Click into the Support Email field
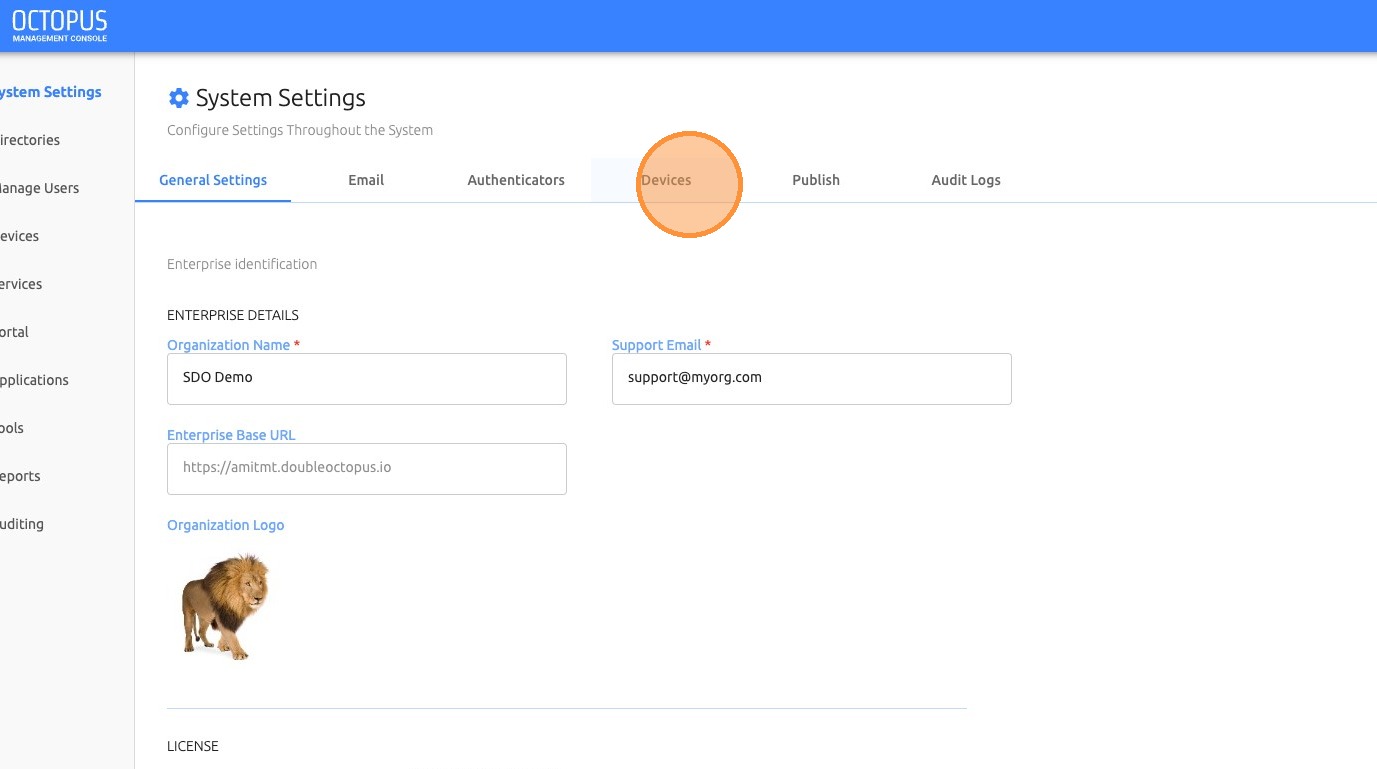 point(812,379)
